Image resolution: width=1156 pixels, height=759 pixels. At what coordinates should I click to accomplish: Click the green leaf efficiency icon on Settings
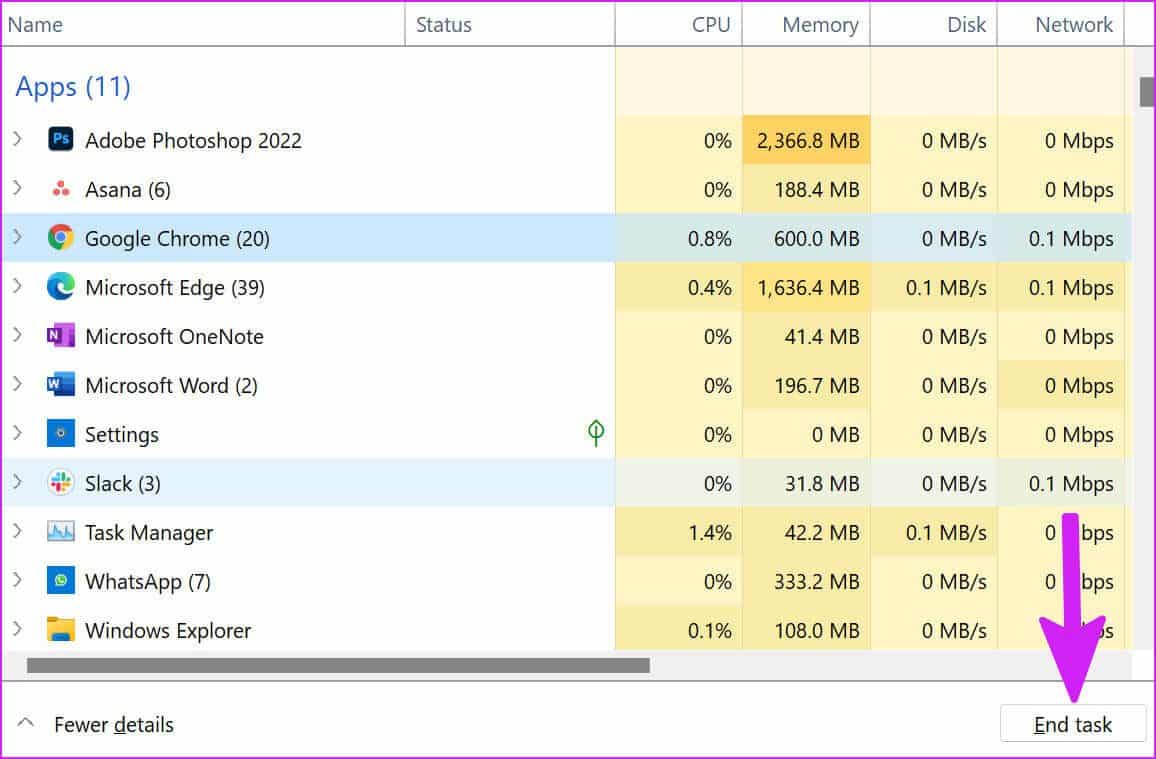click(596, 433)
